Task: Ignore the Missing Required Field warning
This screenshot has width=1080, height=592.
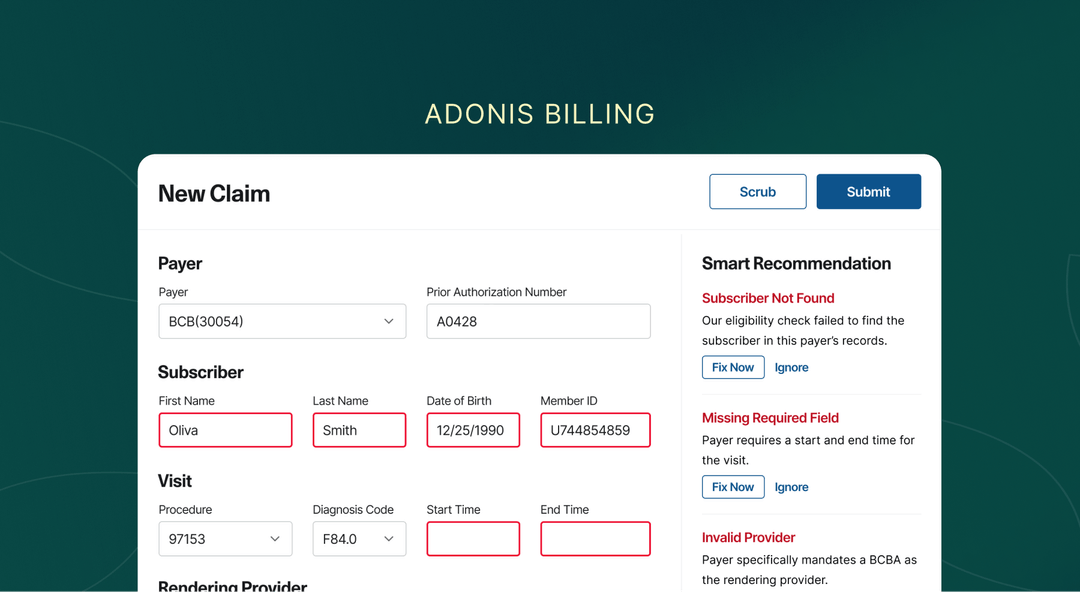Action: (791, 487)
